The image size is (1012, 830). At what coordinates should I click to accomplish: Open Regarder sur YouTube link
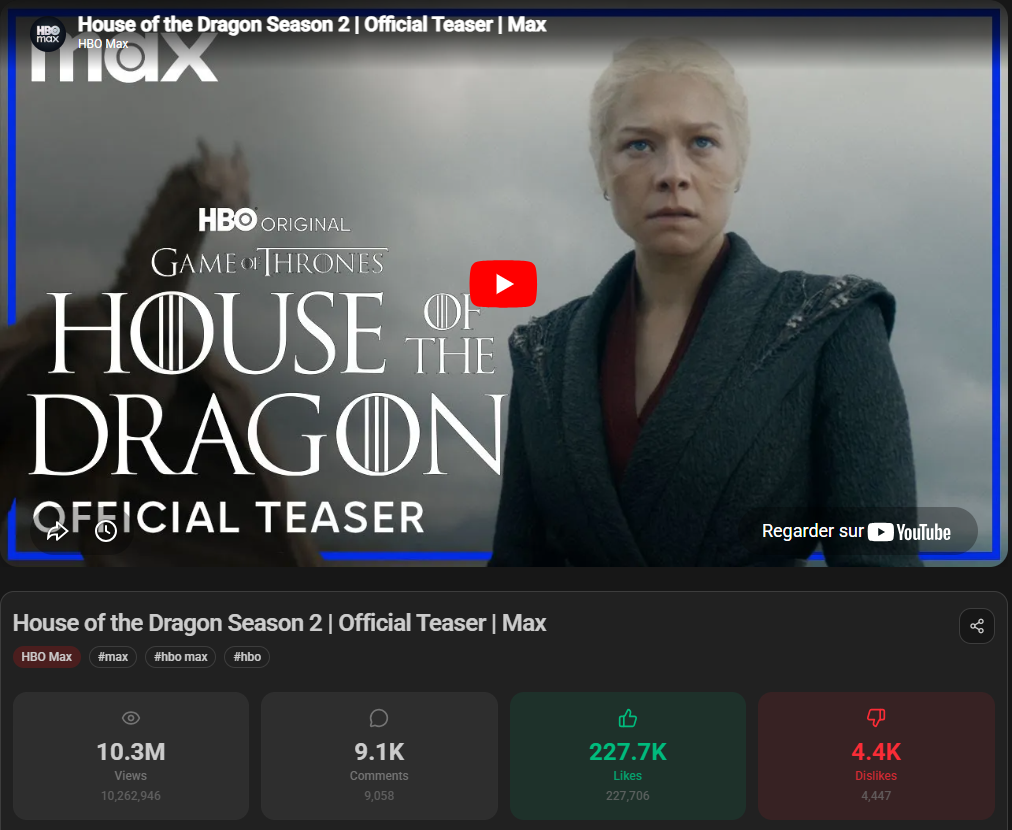[856, 532]
